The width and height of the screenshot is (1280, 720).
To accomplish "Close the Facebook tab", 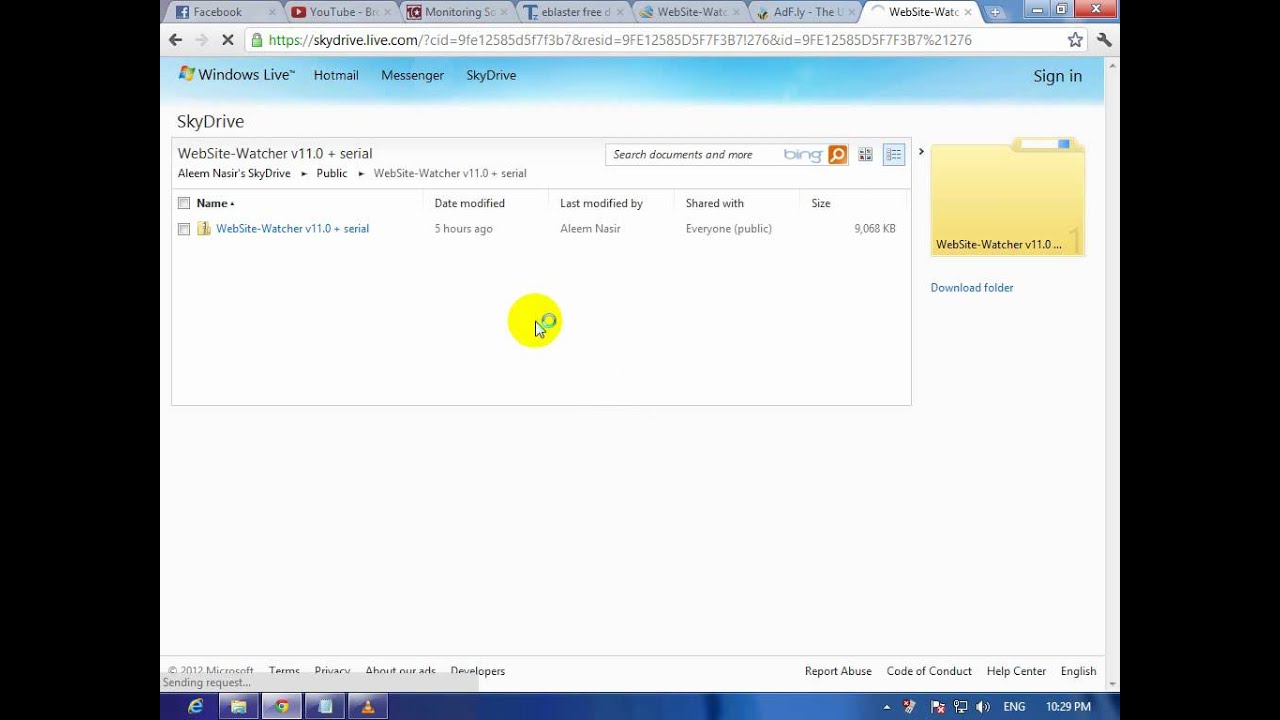I will (272, 12).
